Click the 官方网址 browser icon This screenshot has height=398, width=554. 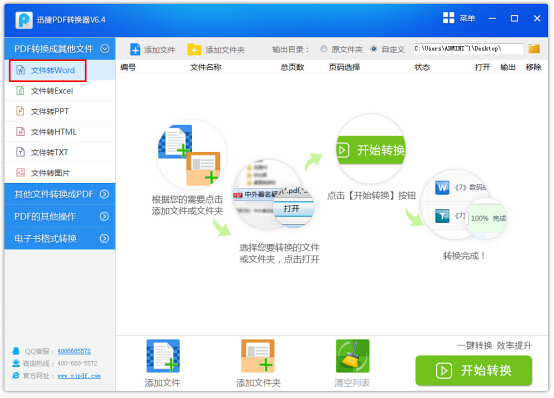(16, 375)
